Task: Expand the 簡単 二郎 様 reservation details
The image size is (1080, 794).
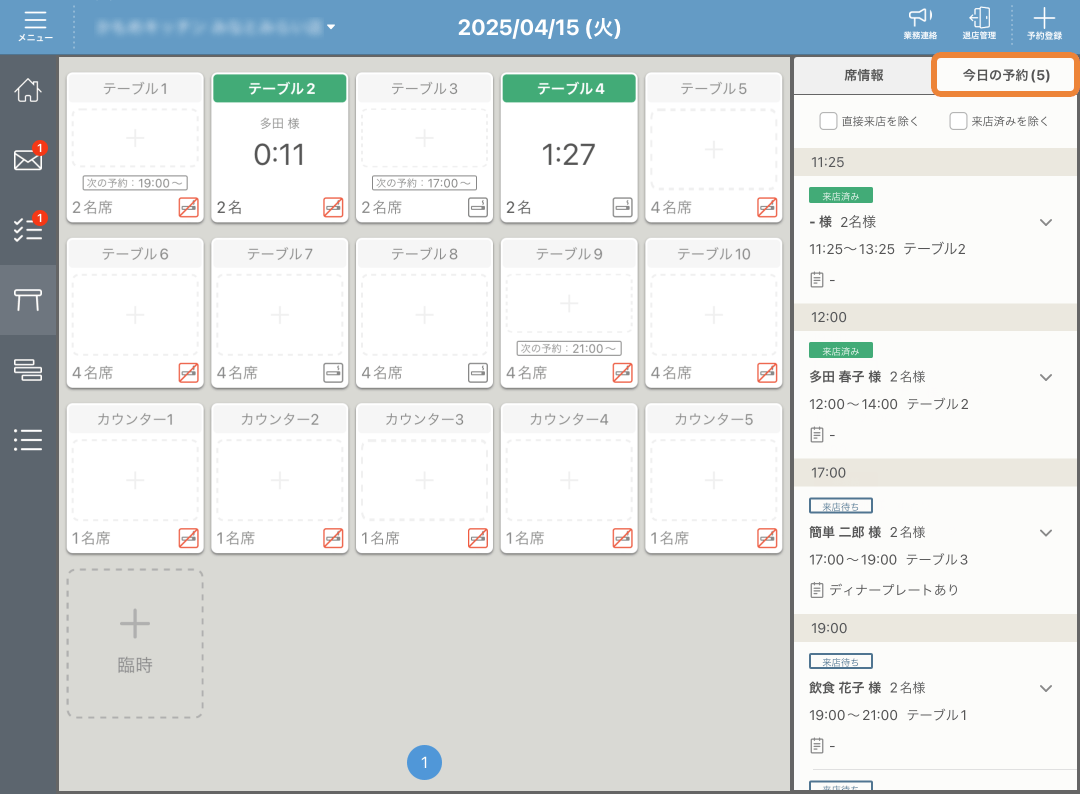Action: [1046, 533]
